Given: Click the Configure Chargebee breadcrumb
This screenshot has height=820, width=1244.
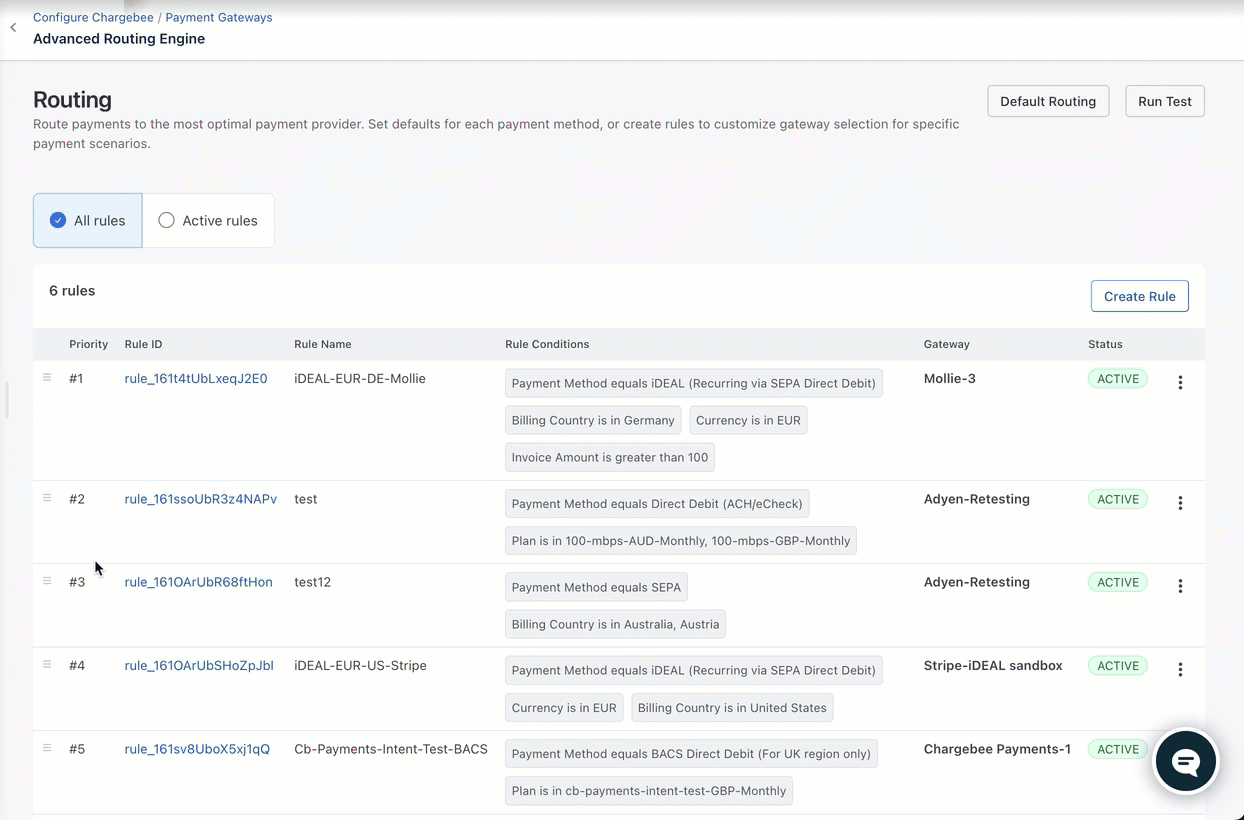Looking at the screenshot, I should pos(93,17).
